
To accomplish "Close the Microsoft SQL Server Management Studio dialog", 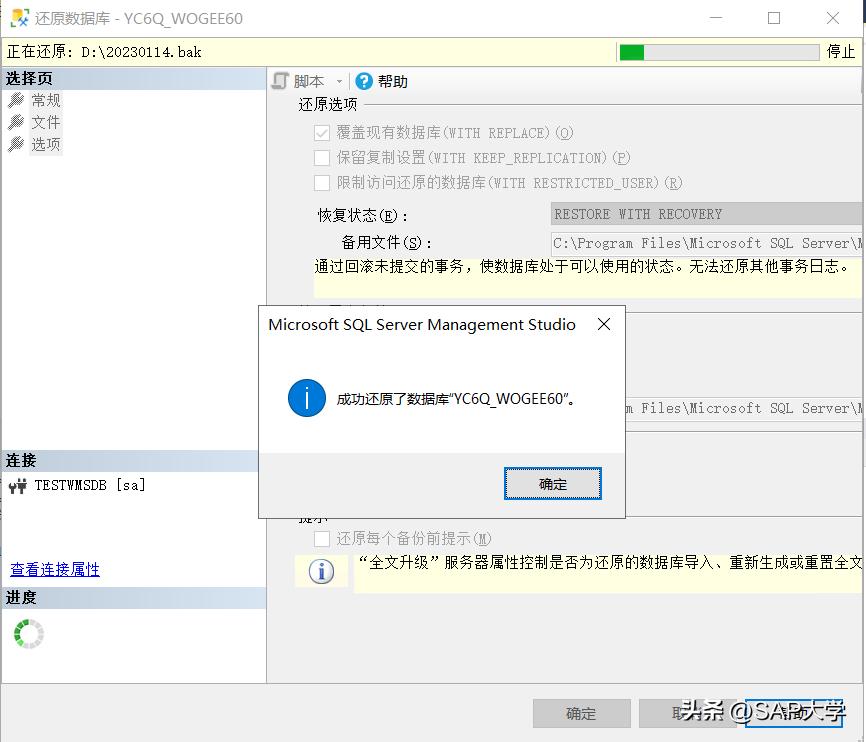I will click(x=604, y=324).
